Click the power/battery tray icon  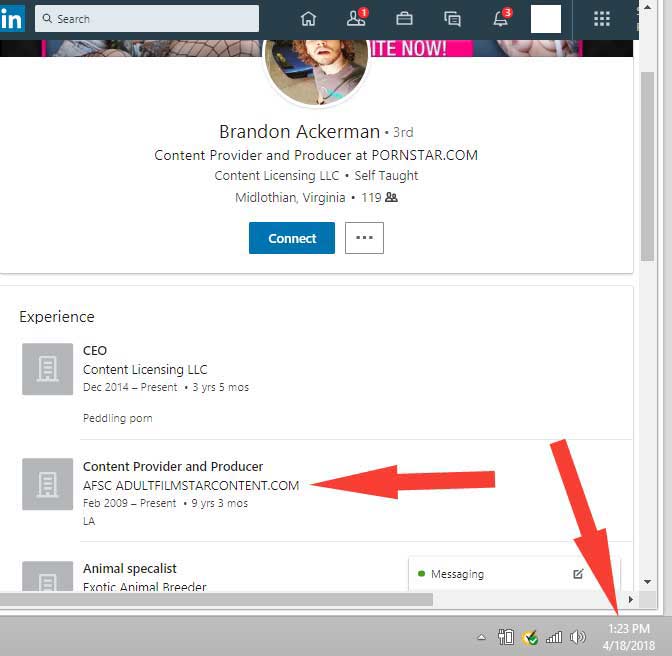506,637
